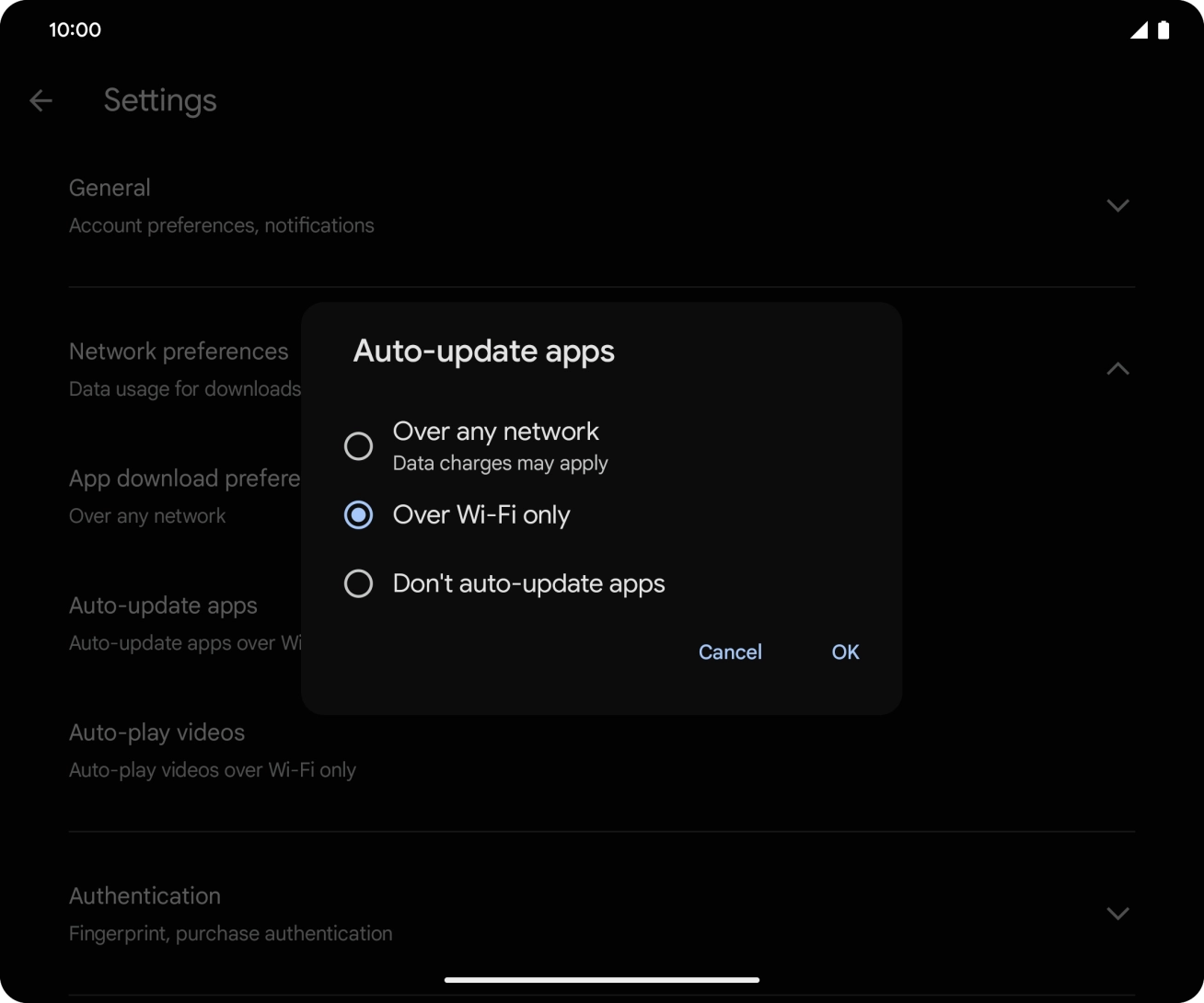This screenshot has height=1003, width=1204.
Task: Open the Auto-play videos setting
Action: [212, 750]
